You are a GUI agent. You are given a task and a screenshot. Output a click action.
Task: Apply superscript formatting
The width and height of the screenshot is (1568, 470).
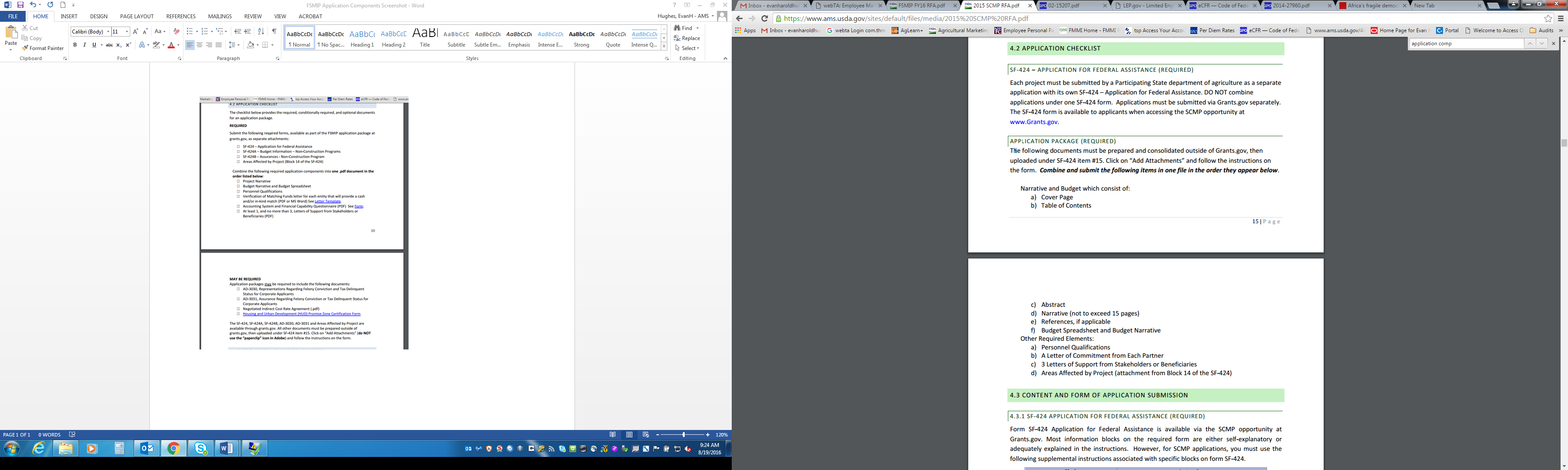[x=128, y=45]
